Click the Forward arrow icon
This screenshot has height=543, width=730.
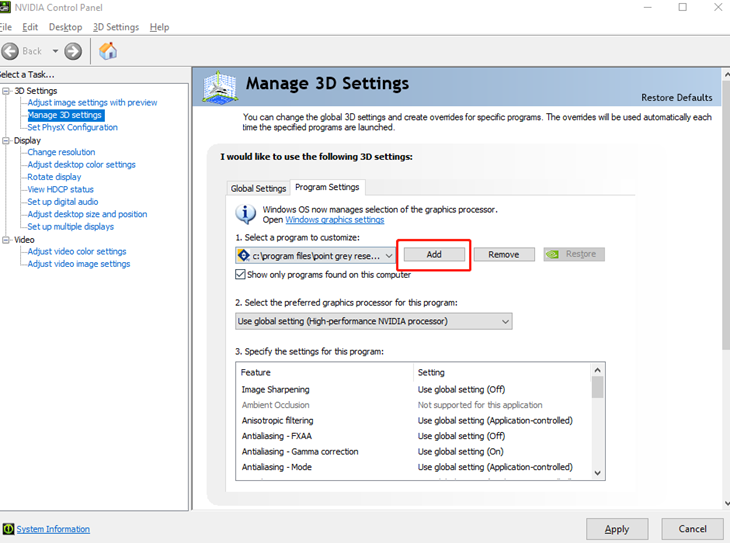click(x=73, y=51)
